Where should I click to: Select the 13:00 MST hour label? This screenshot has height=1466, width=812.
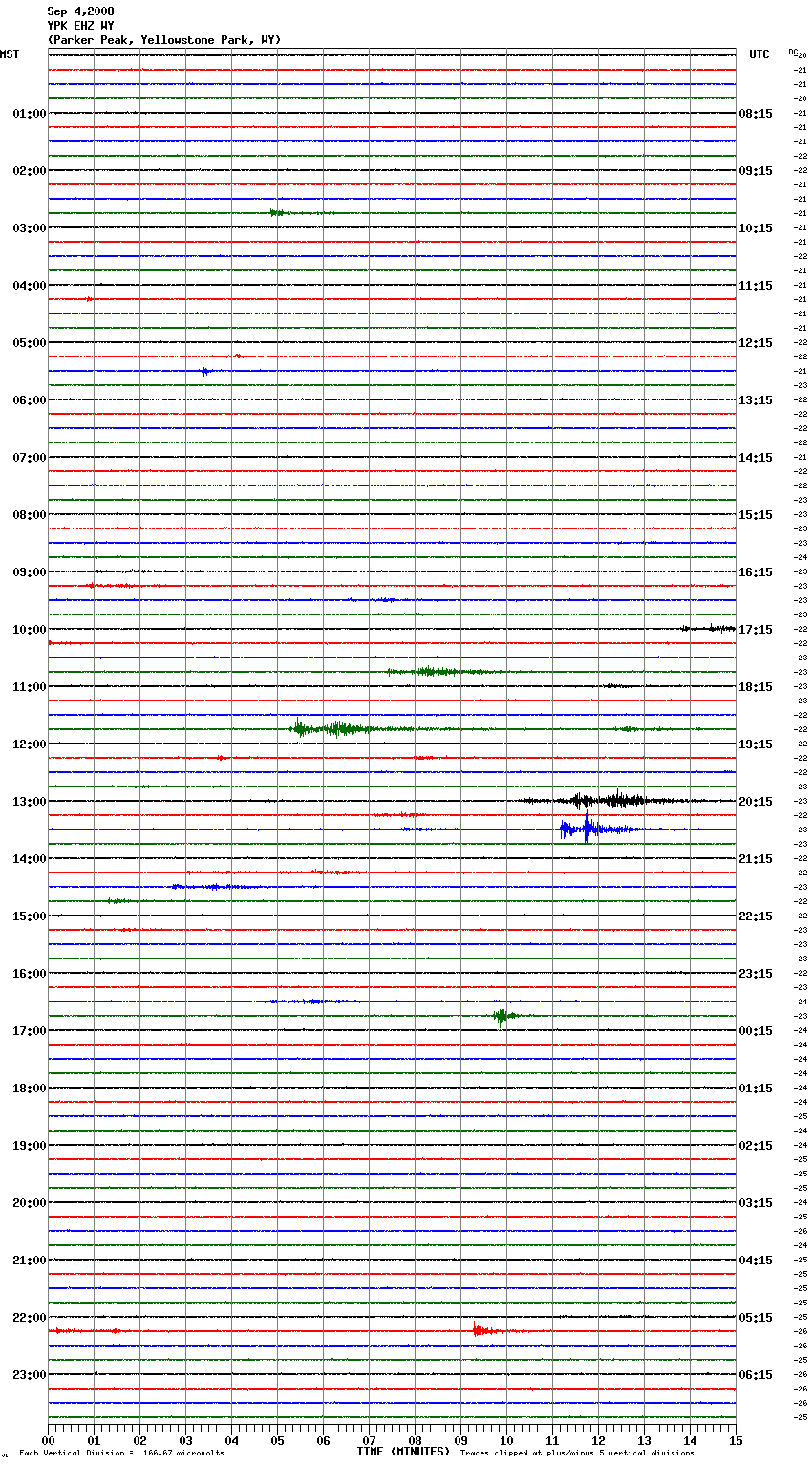point(29,802)
